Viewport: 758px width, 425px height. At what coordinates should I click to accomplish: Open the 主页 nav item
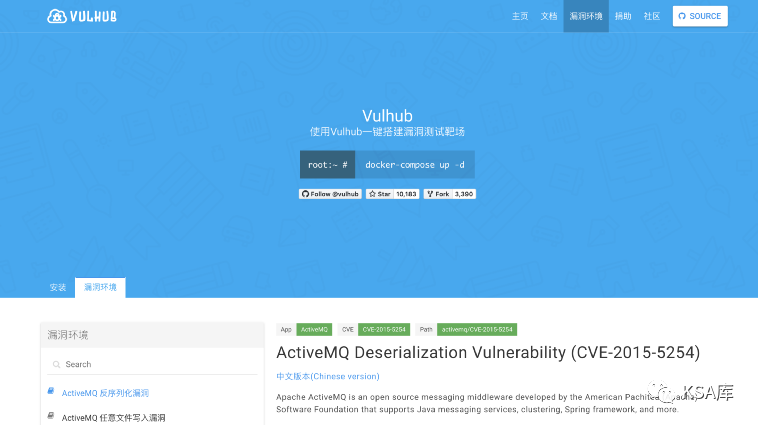point(520,16)
